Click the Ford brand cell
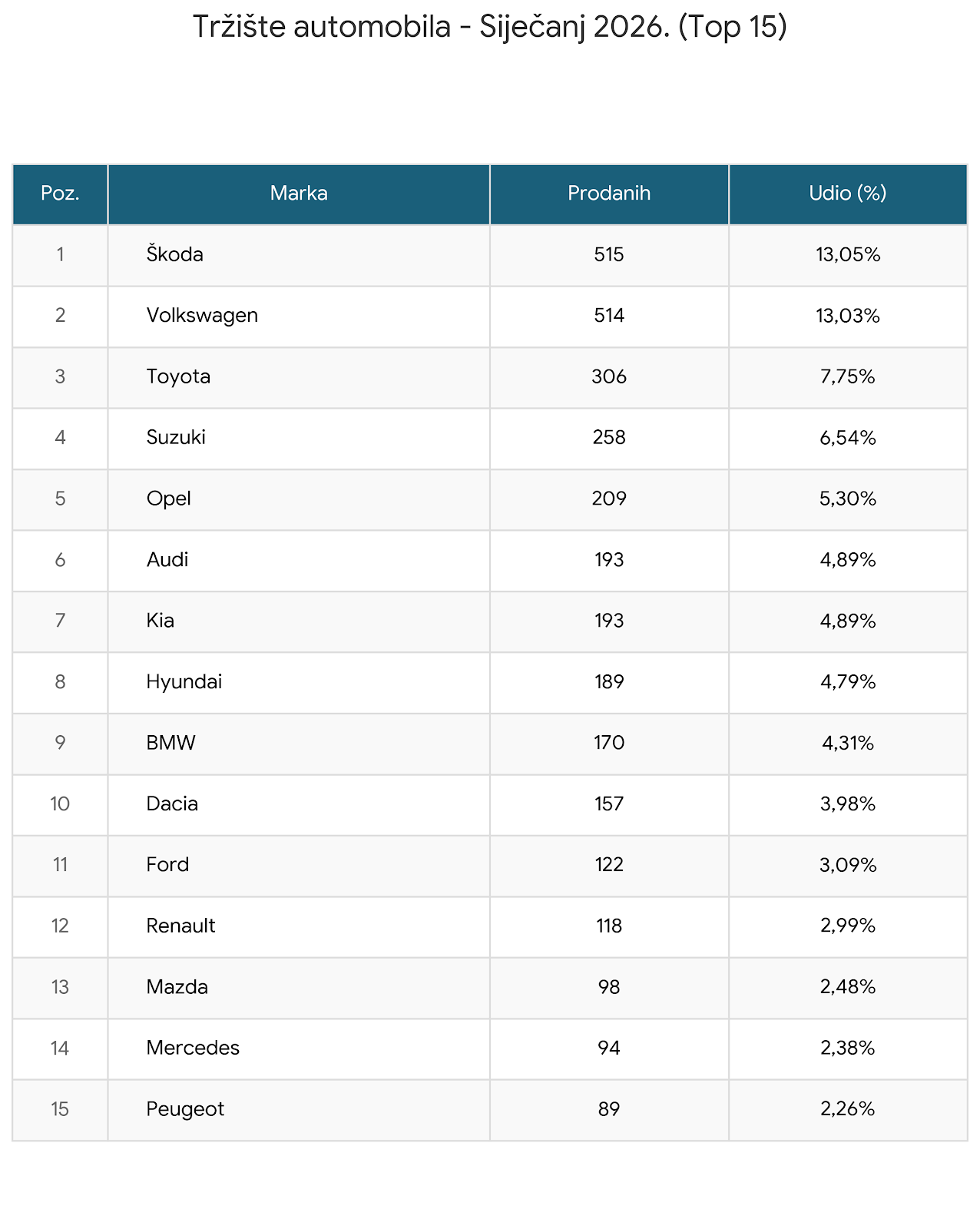The image size is (980, 1229). click(x=167, y=865)
